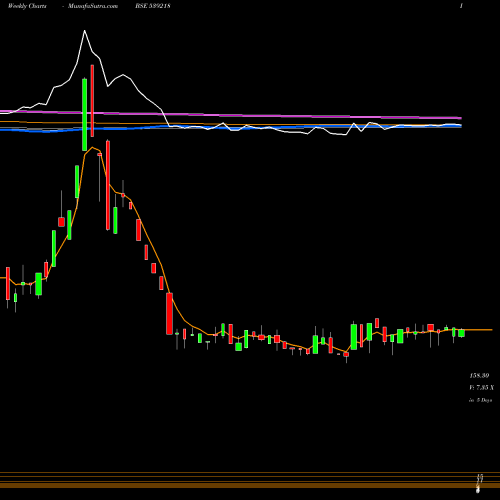Click the tallest green candlestick at the peak
Image resolution: width=500 pixels, height=500 pixels.
[x=85, y=114]
